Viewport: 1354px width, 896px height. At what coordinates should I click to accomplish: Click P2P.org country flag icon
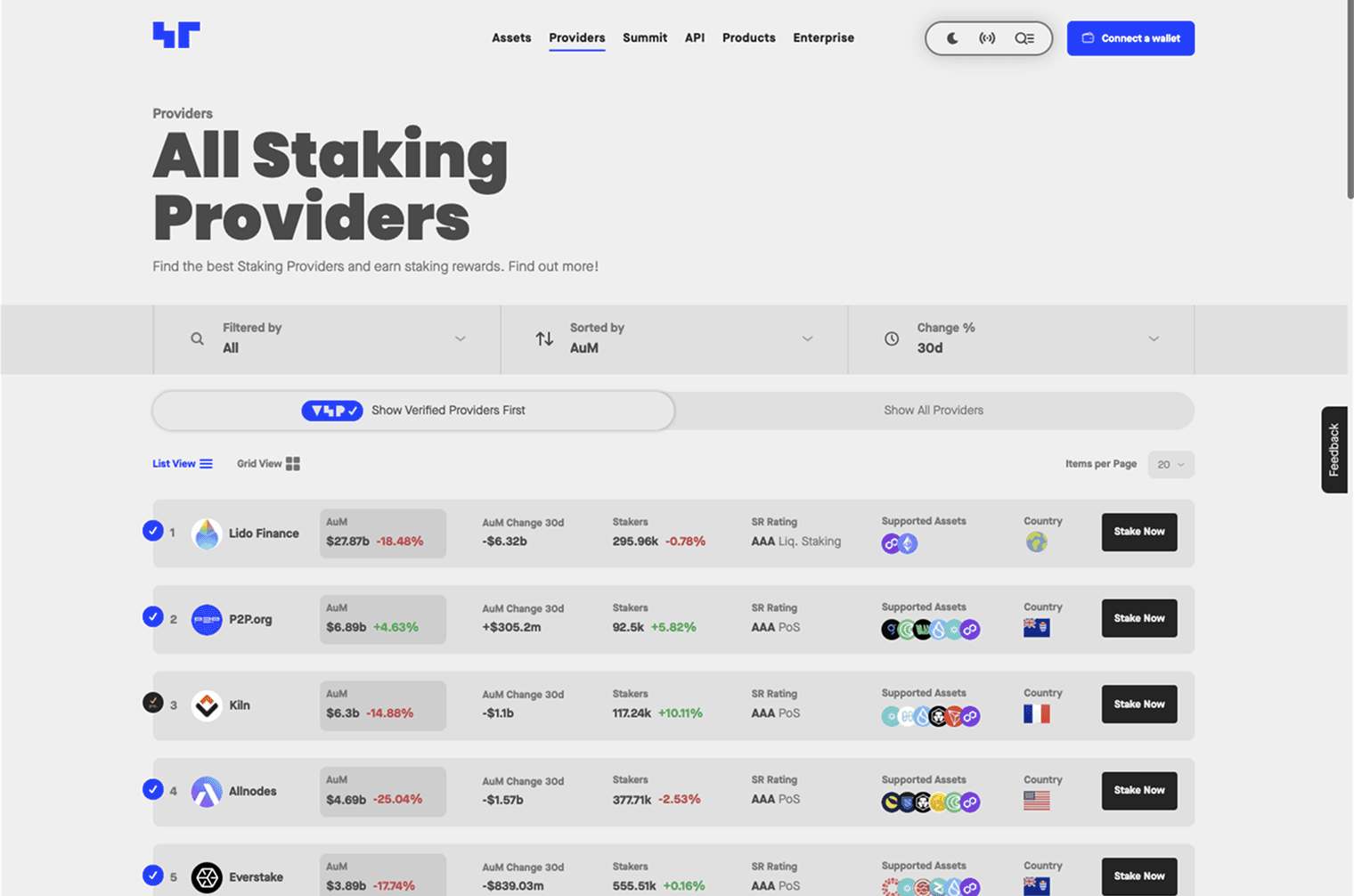point(1037,628)
